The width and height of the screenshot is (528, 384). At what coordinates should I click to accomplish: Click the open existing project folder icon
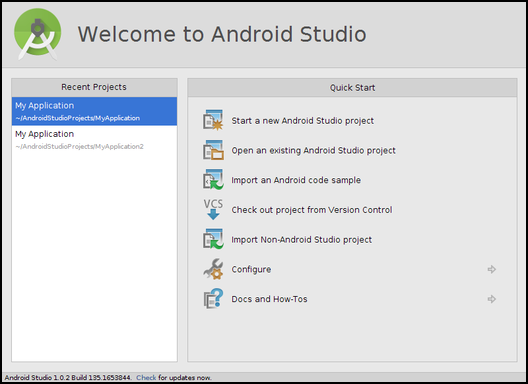(213, 150)
